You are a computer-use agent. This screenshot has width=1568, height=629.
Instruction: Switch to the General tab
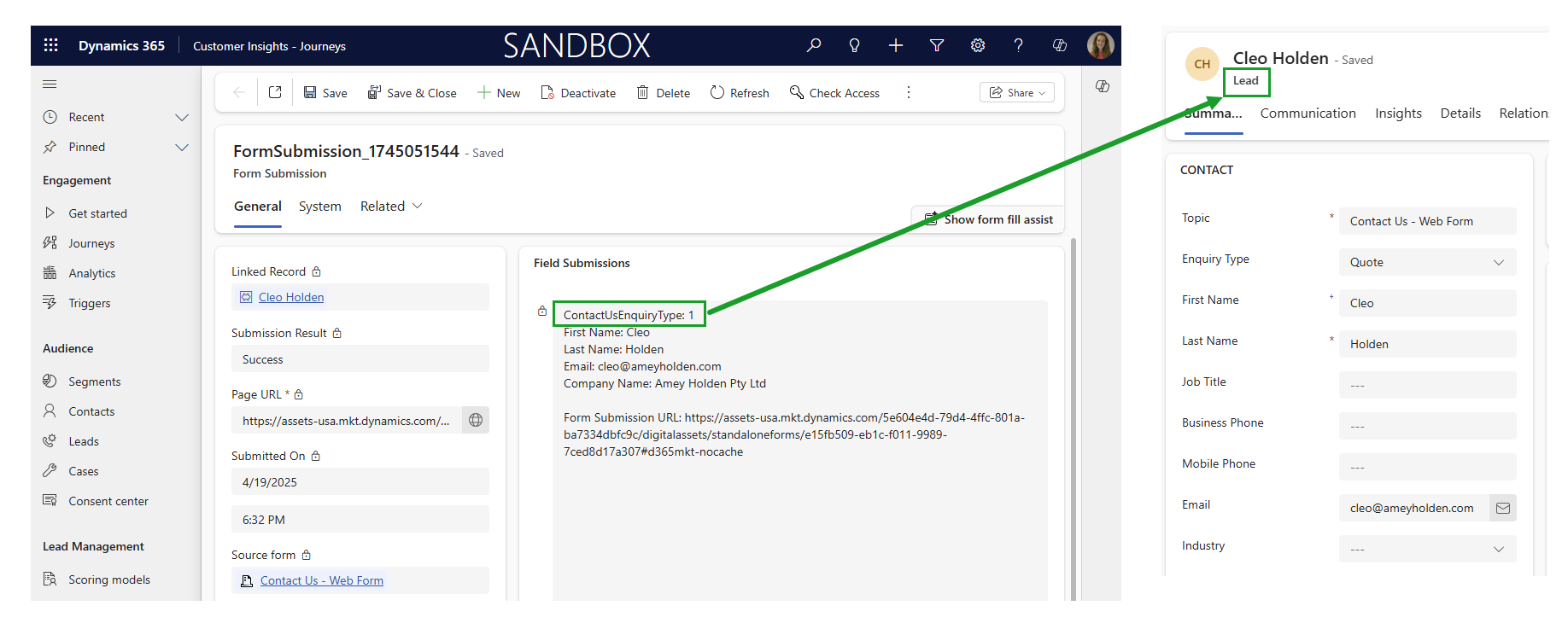(258, 207)
